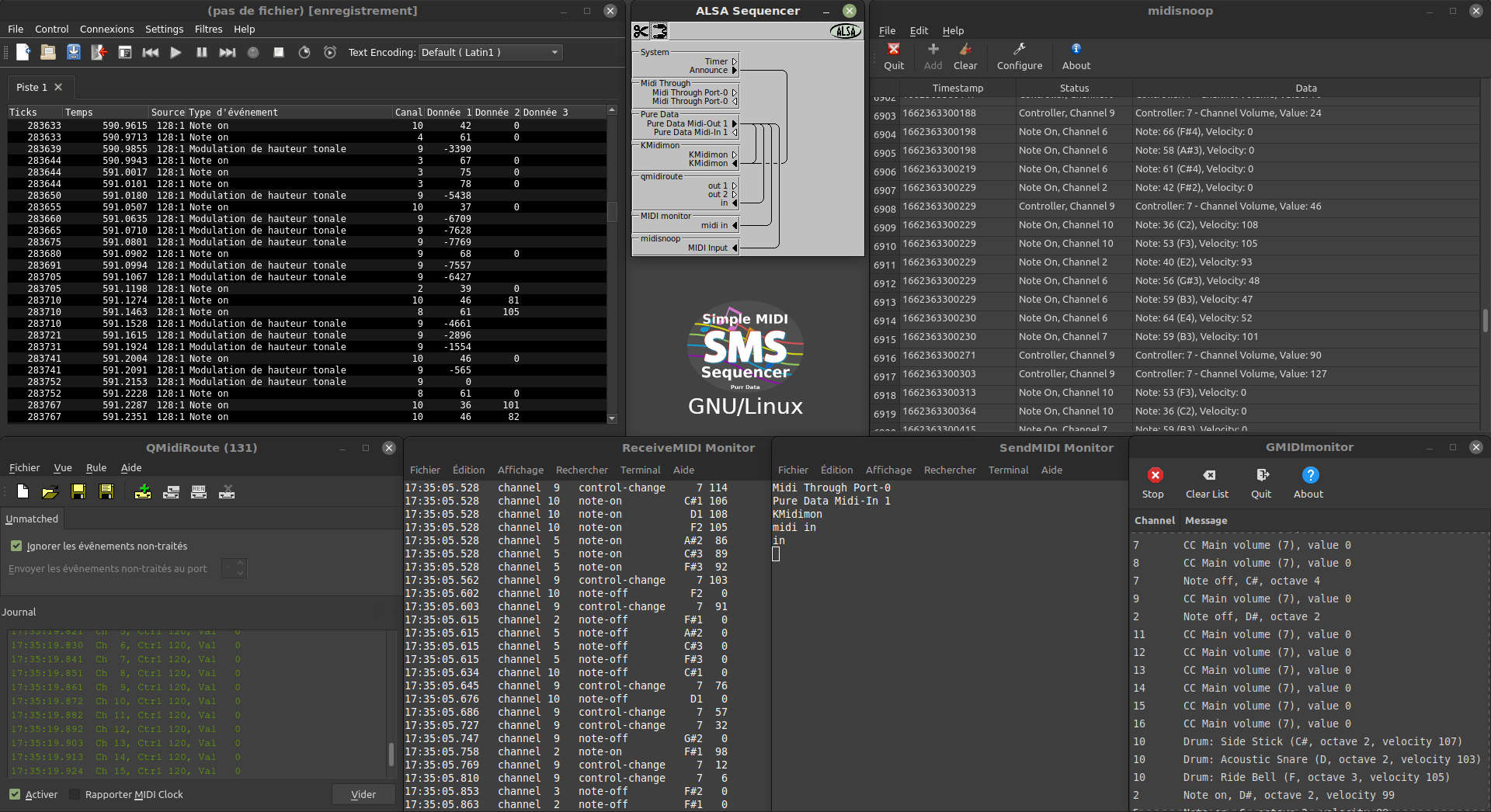1491x812 pixels.
Task: Click the save download icon in KMidimon toolbar
Action: click(x=74, y=52)
